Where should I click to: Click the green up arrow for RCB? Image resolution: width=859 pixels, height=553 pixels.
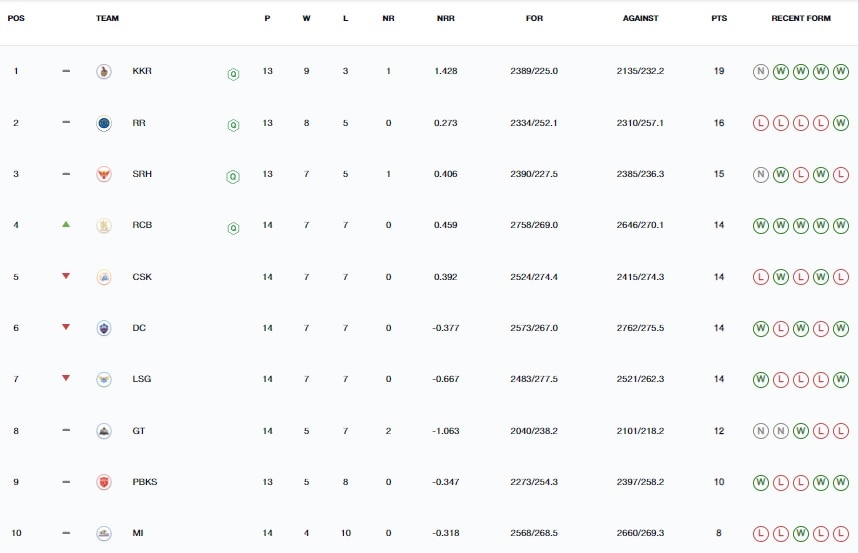[66, 224]
